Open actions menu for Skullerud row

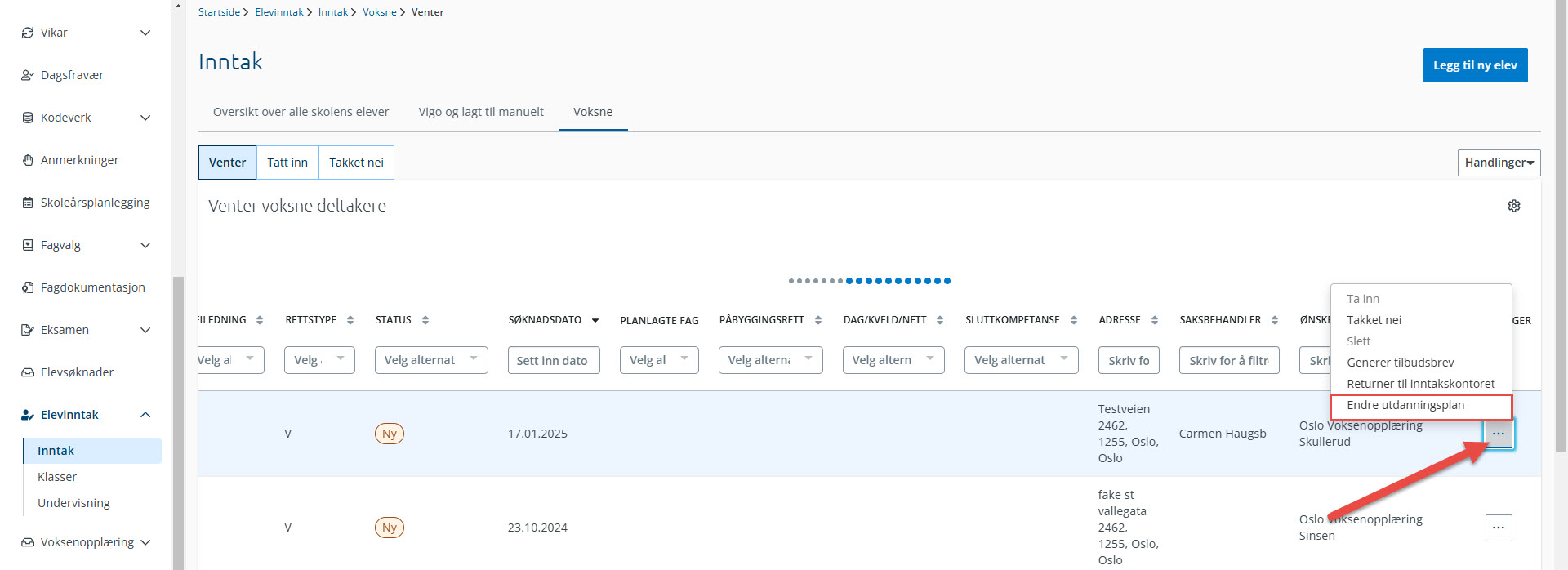[1499, 434]
